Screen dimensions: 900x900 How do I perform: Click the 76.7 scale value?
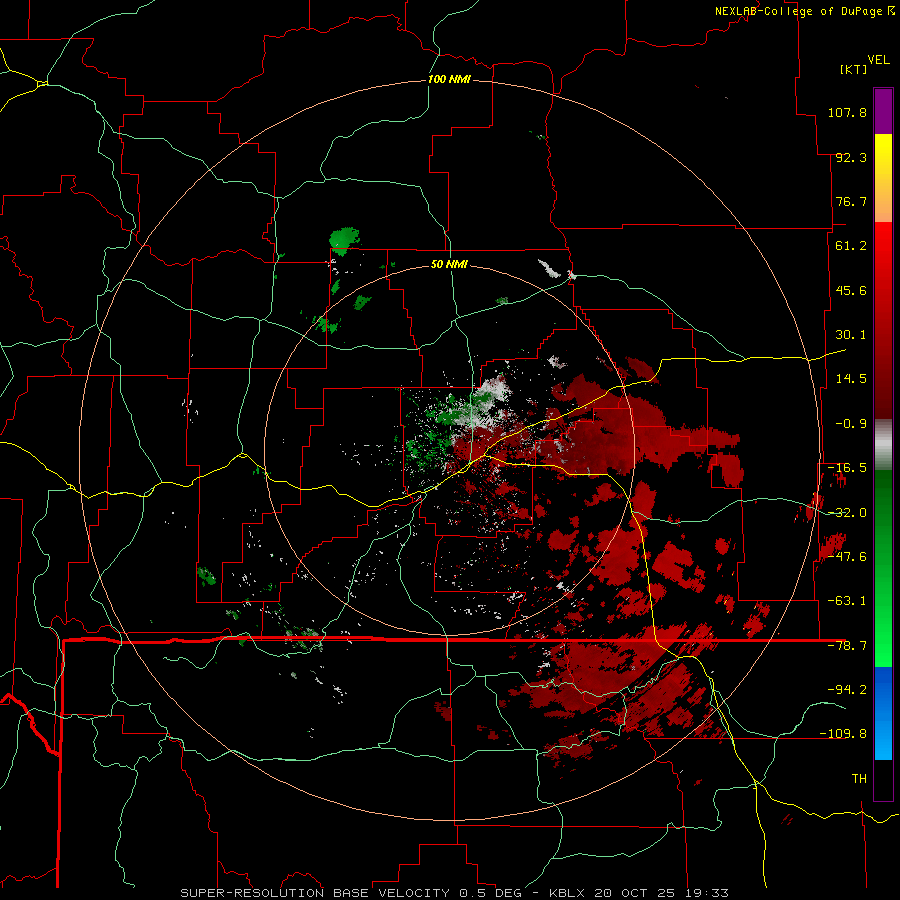click(x=851, y=201)
